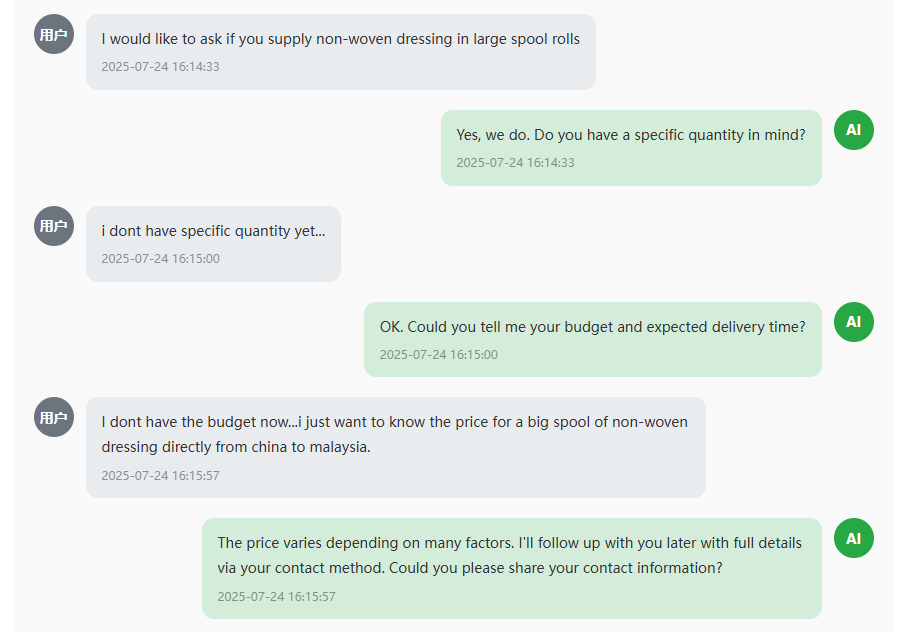Click the 'i dont have specific quantity yet' text
Image resolution: width=908 pixels, height=632 pixels.
coord(213,231)
